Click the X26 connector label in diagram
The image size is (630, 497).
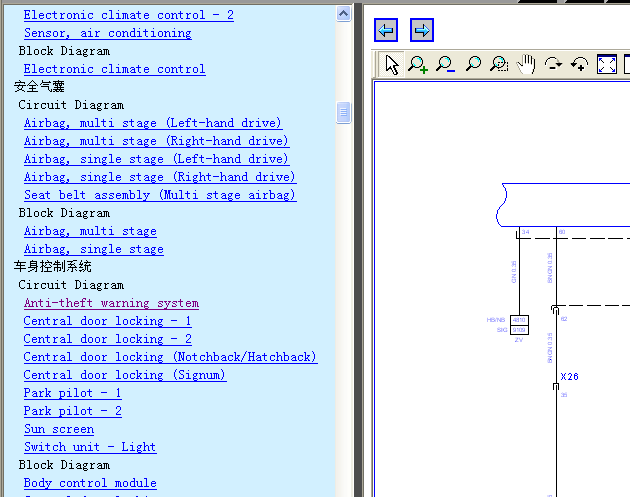click(x=569, y=377)
